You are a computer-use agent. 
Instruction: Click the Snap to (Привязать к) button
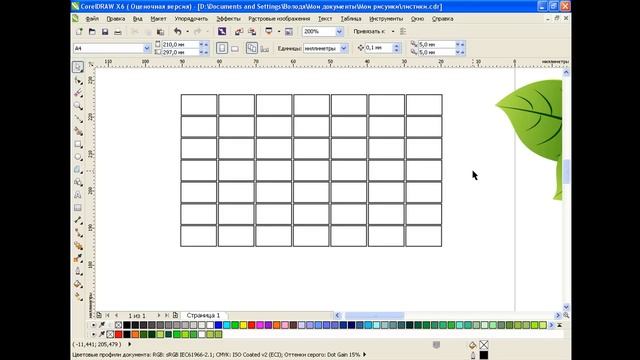coord(369,31)
